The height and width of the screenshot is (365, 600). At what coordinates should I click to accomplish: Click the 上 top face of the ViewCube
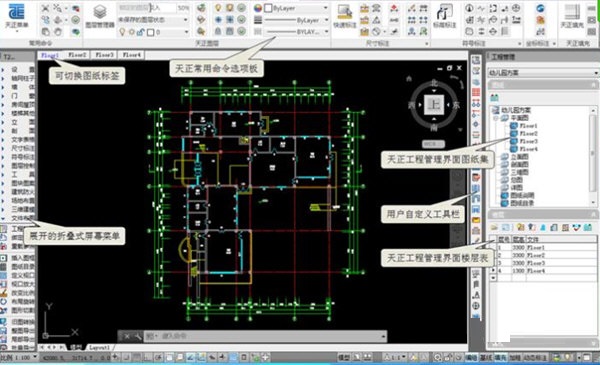click(434, 104)
